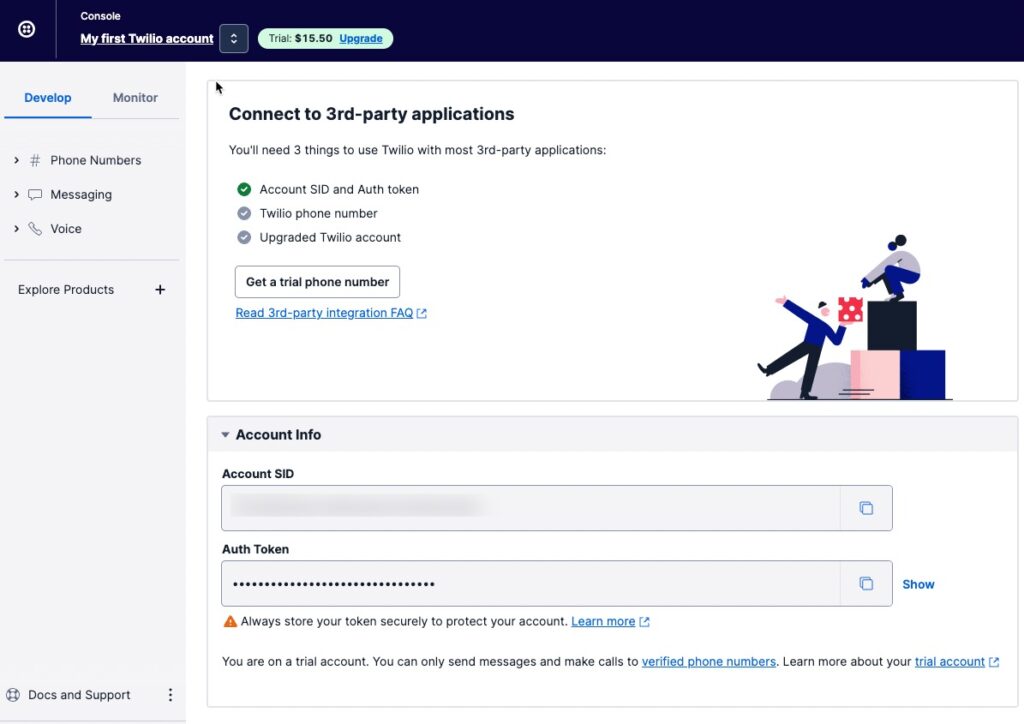
Task: Select the Develop tab
Action: click(47, 98)
